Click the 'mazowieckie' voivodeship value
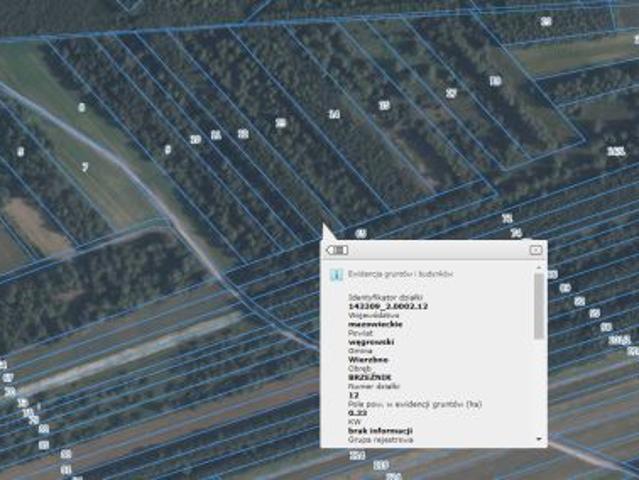Viewport: 639px width, 480px height. coord(373,324)
